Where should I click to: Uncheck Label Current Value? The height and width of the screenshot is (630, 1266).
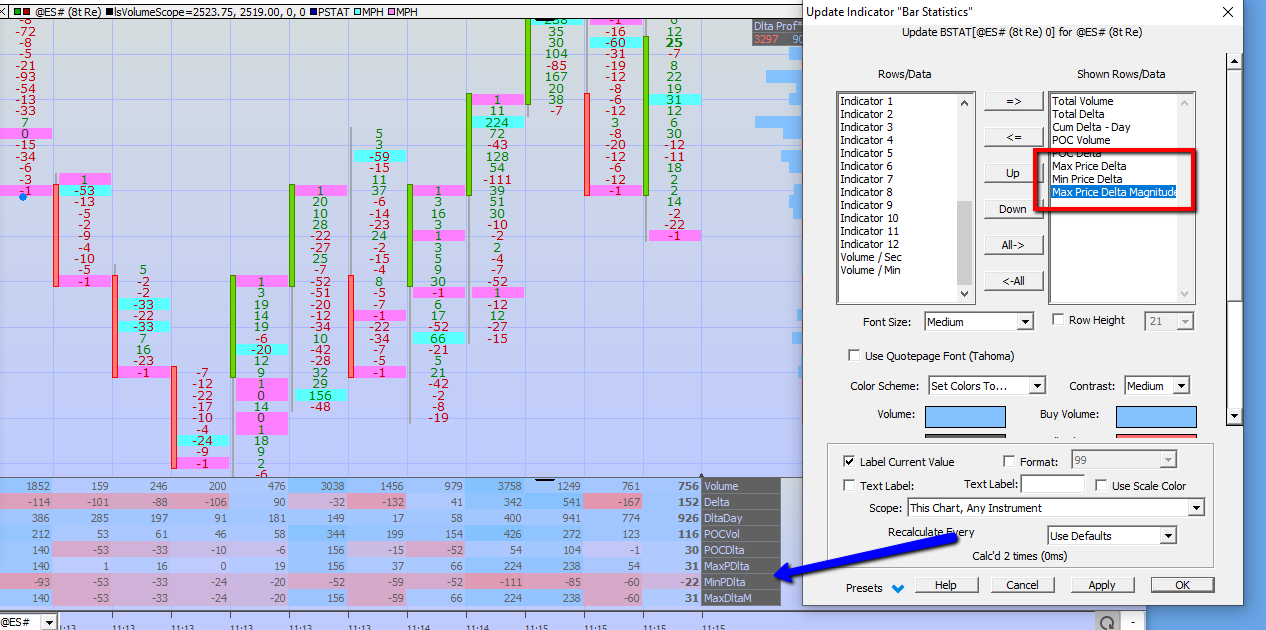(x=849, y=462)
